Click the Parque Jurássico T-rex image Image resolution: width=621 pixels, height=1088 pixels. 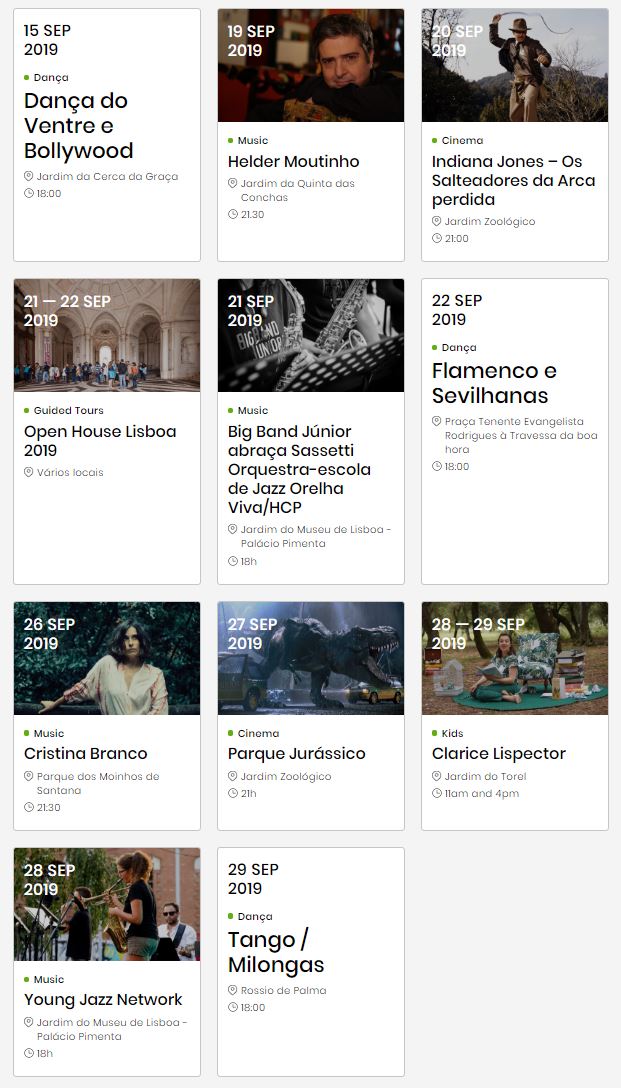[311, 658]
